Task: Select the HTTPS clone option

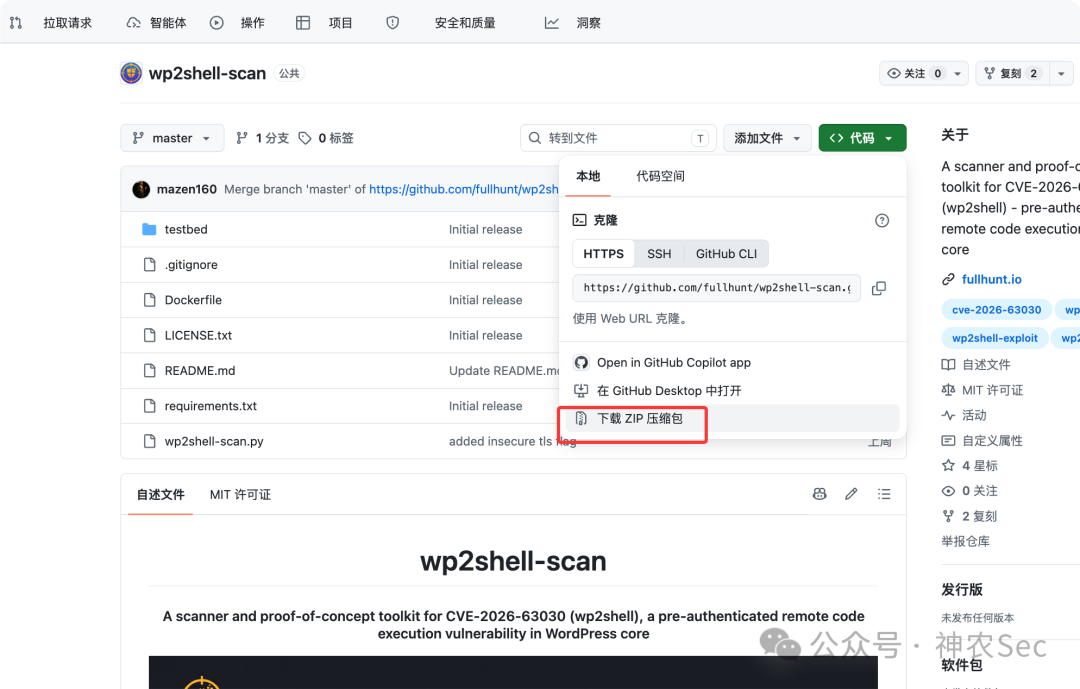Action: [x=603, y=254]
